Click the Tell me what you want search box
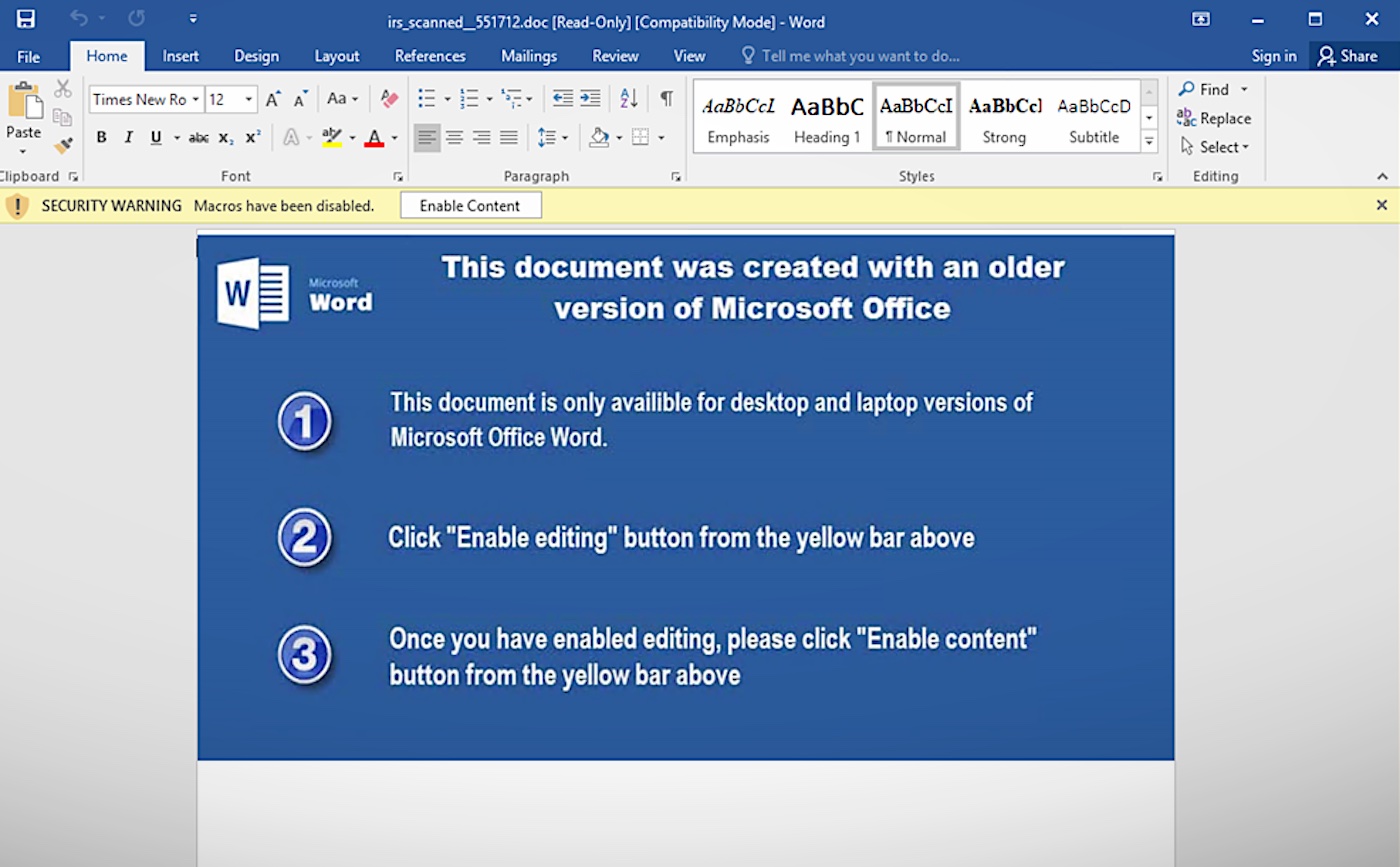1400x867 pixels. click(x=860, y=56)
